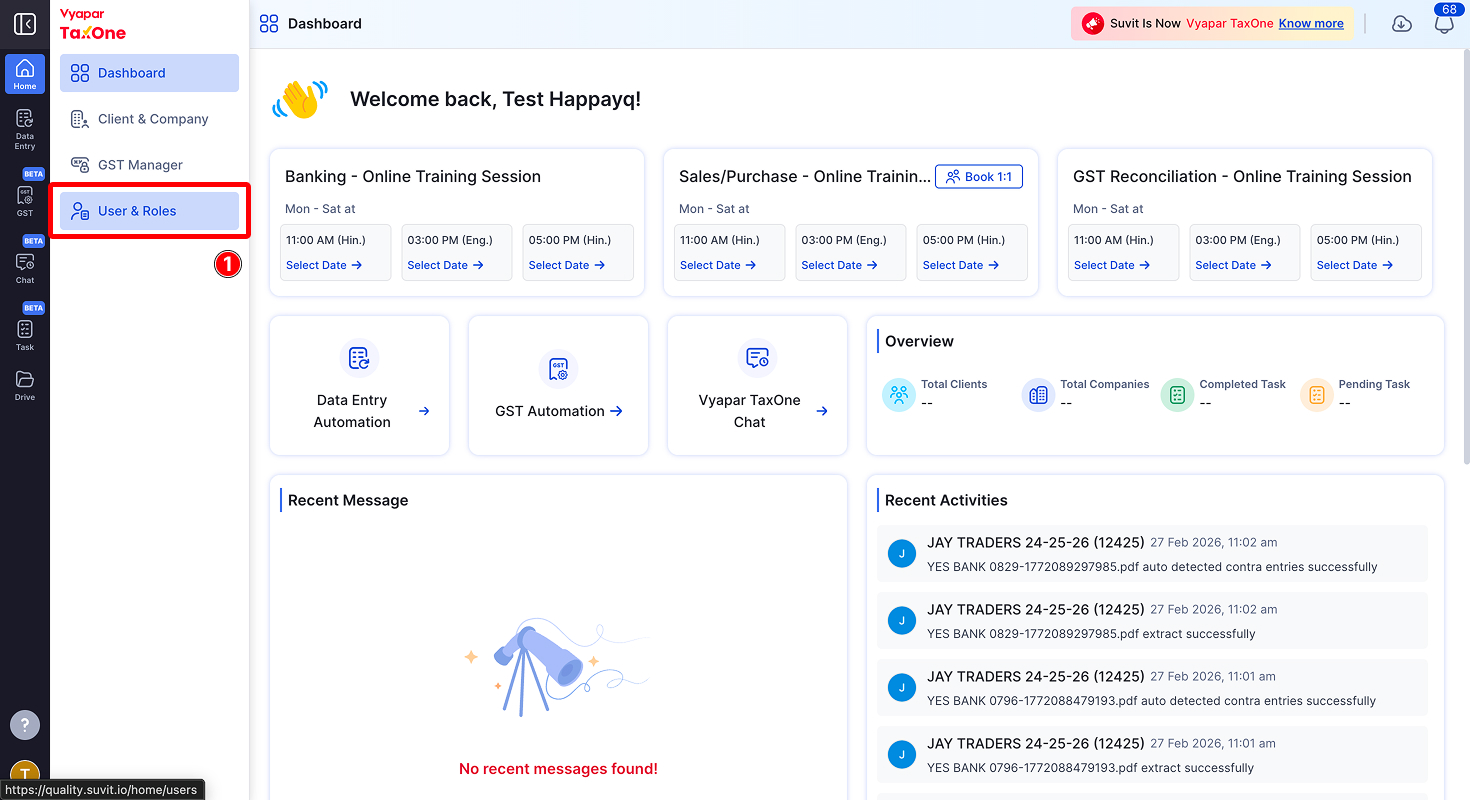Viewport: 1470px width, 800px height.
Task: Open Data Entry in the left rail
Action: point(25,129)
